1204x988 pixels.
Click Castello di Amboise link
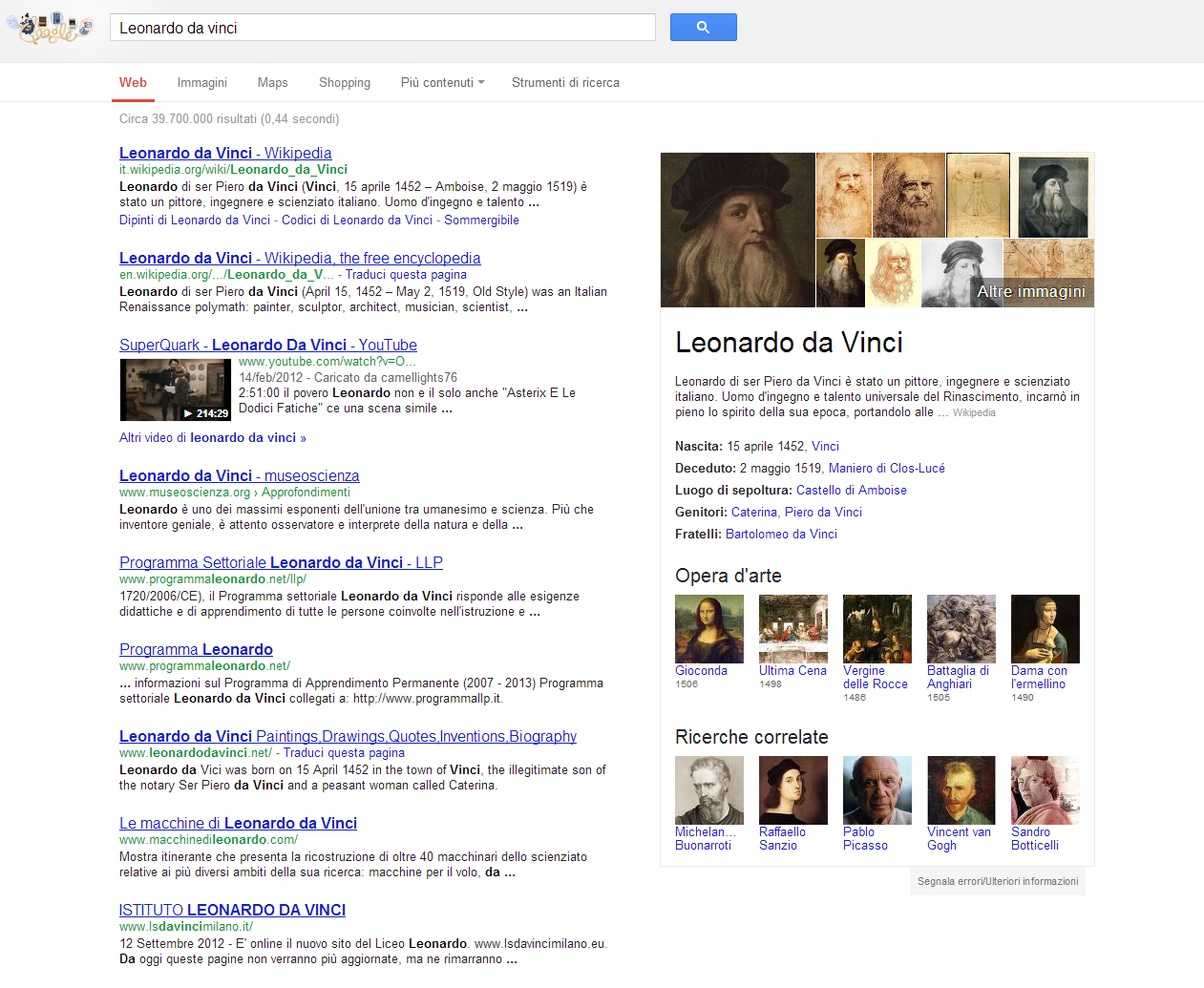[852, 490]
